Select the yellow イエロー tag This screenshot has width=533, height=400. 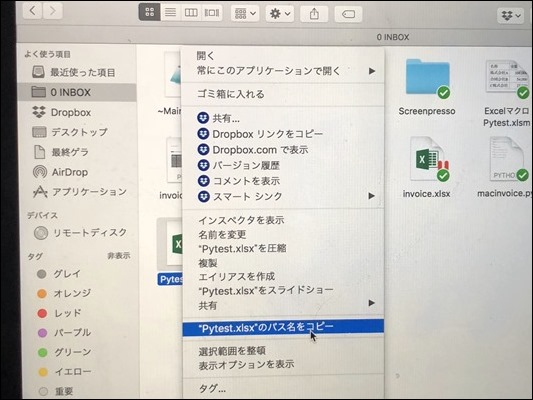click(65, 372)
